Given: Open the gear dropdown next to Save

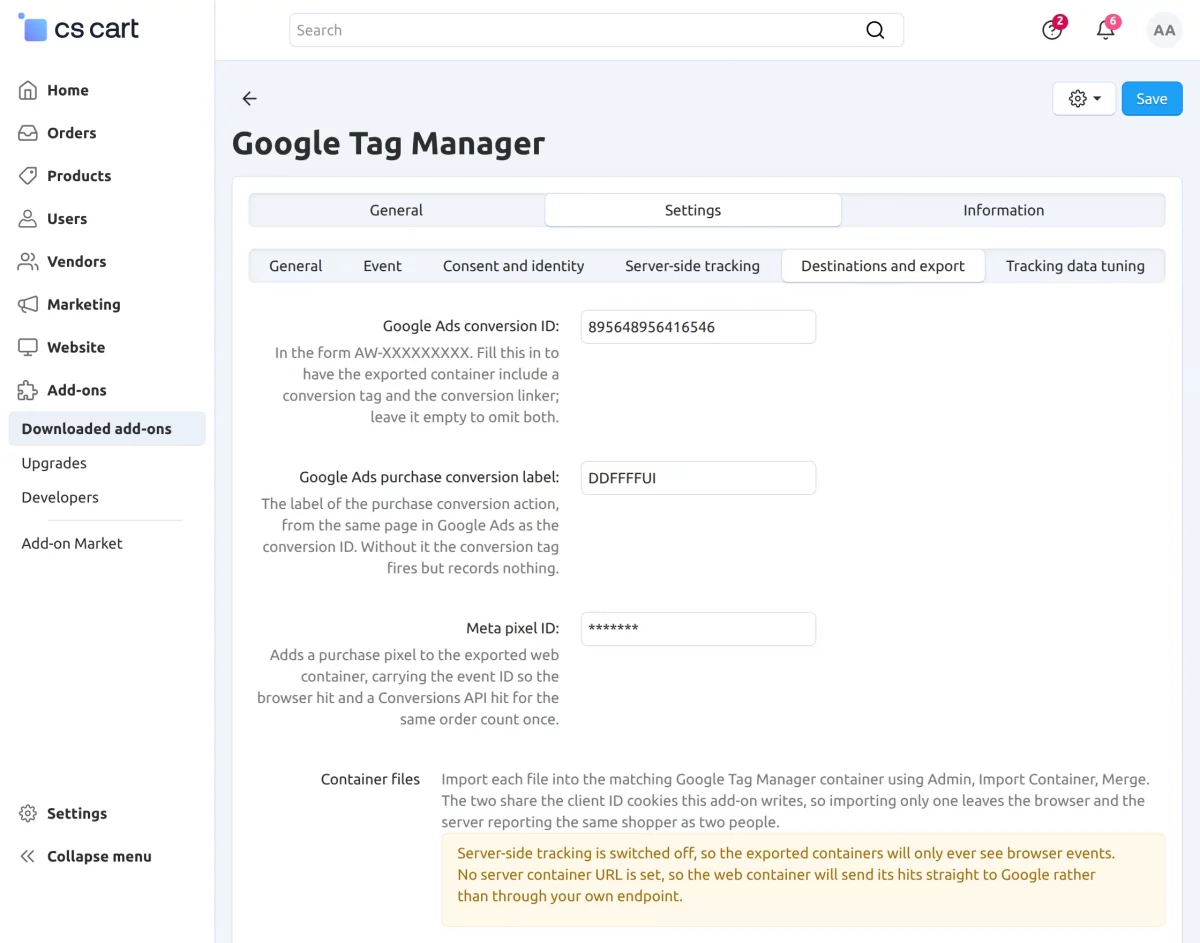Looking at the screenshot, I should pos(1084,99).
